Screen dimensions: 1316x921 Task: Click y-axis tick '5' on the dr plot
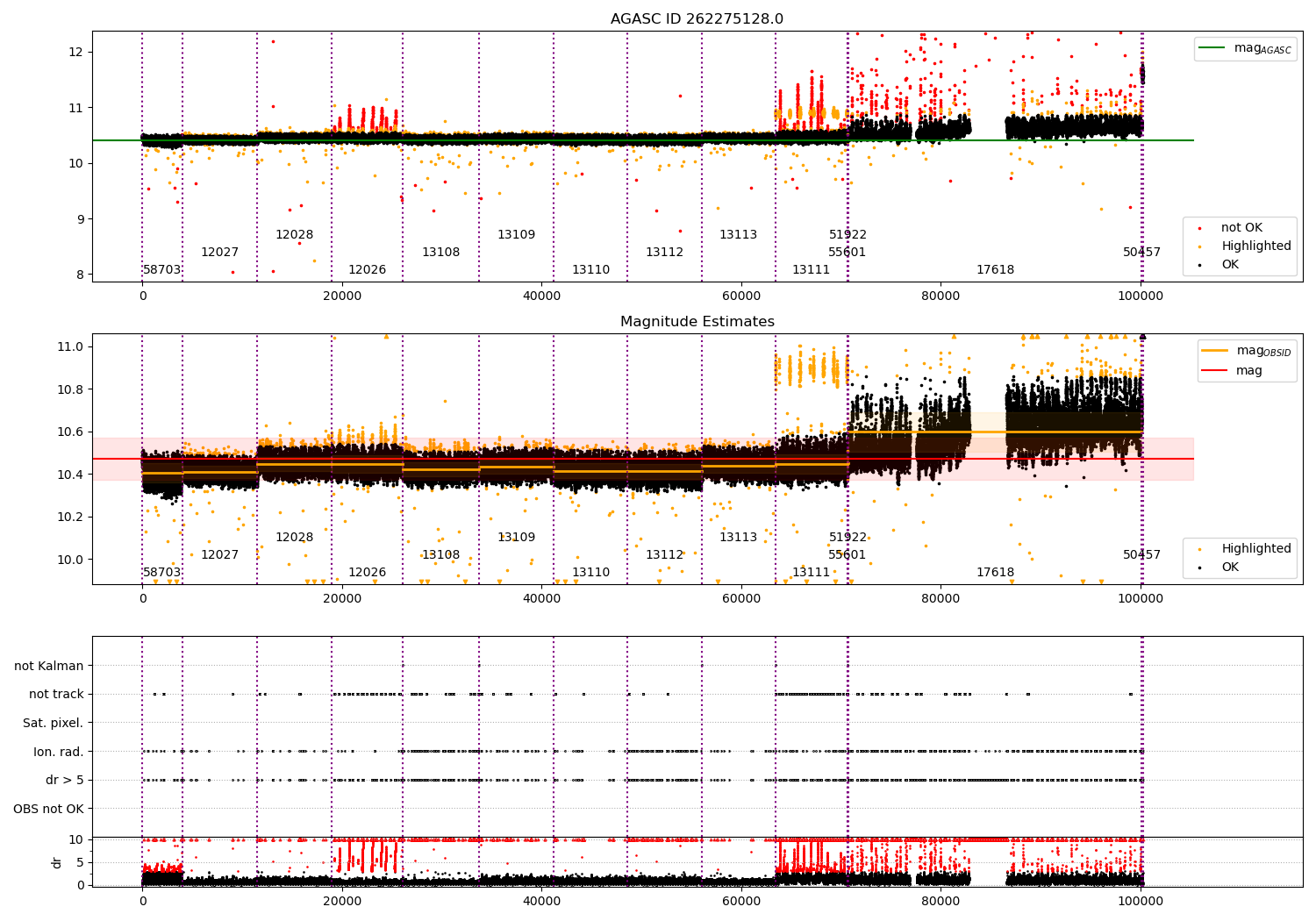point(80,862)
